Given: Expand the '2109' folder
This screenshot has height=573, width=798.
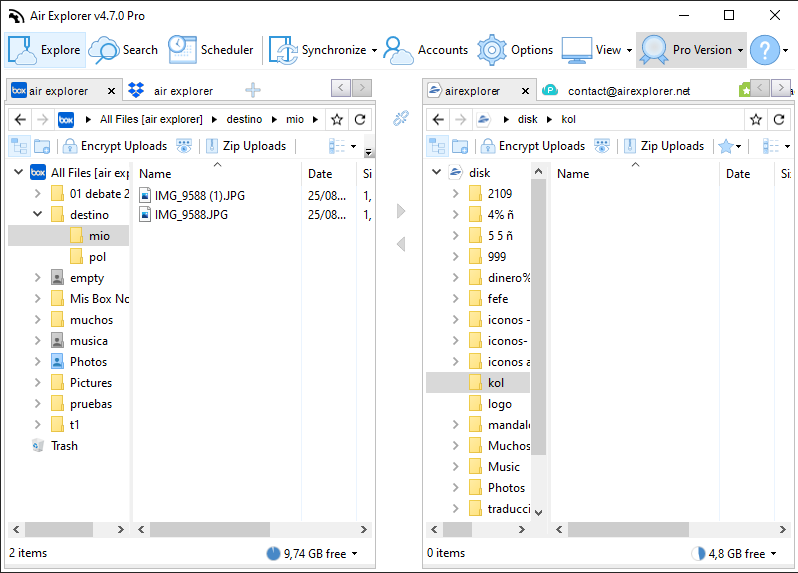Looking at the screenshot, I should [x=455, y=194].
